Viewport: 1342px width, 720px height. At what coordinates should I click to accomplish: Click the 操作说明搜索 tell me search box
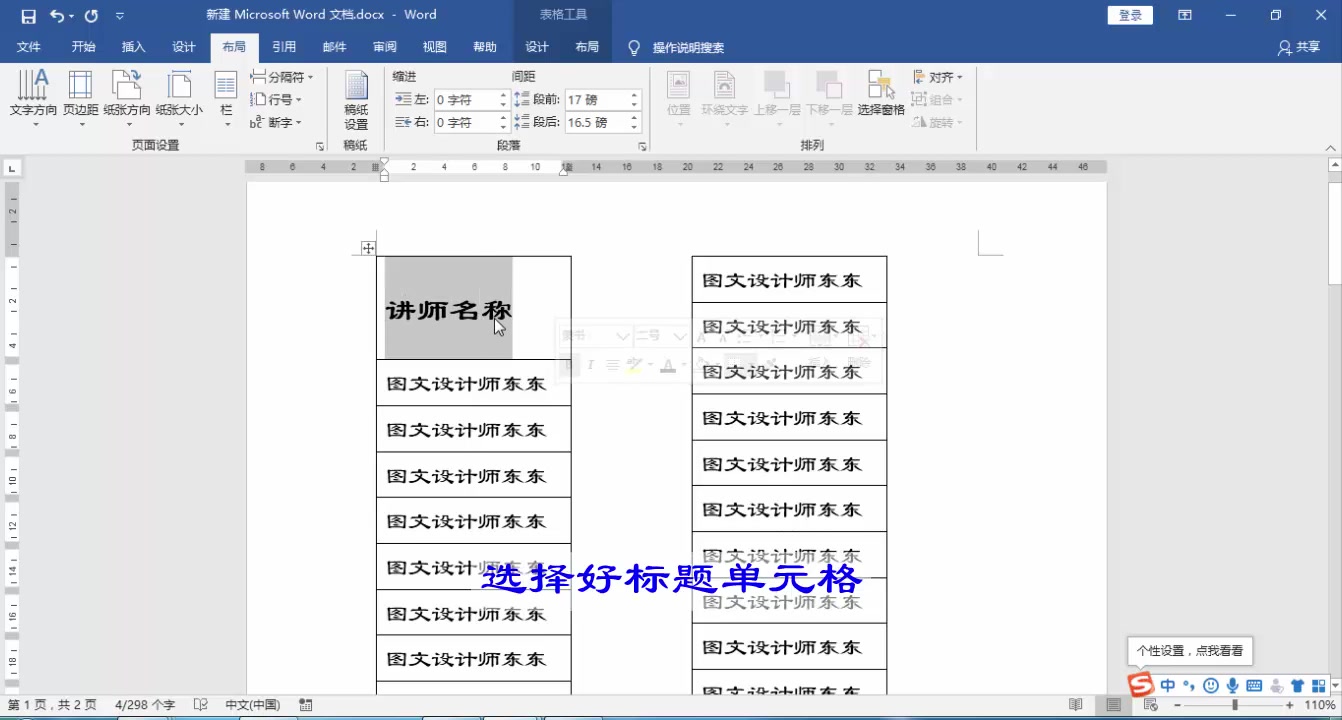pos(688,47)
